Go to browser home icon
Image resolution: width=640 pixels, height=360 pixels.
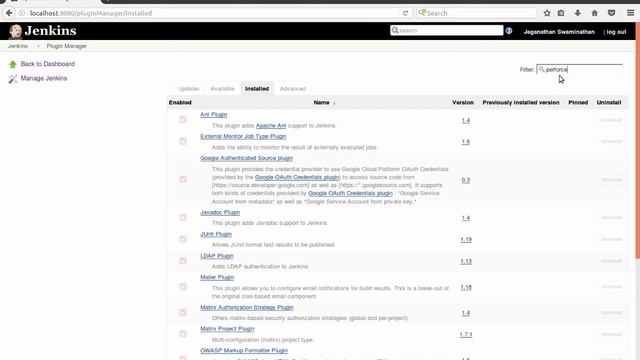595,13
